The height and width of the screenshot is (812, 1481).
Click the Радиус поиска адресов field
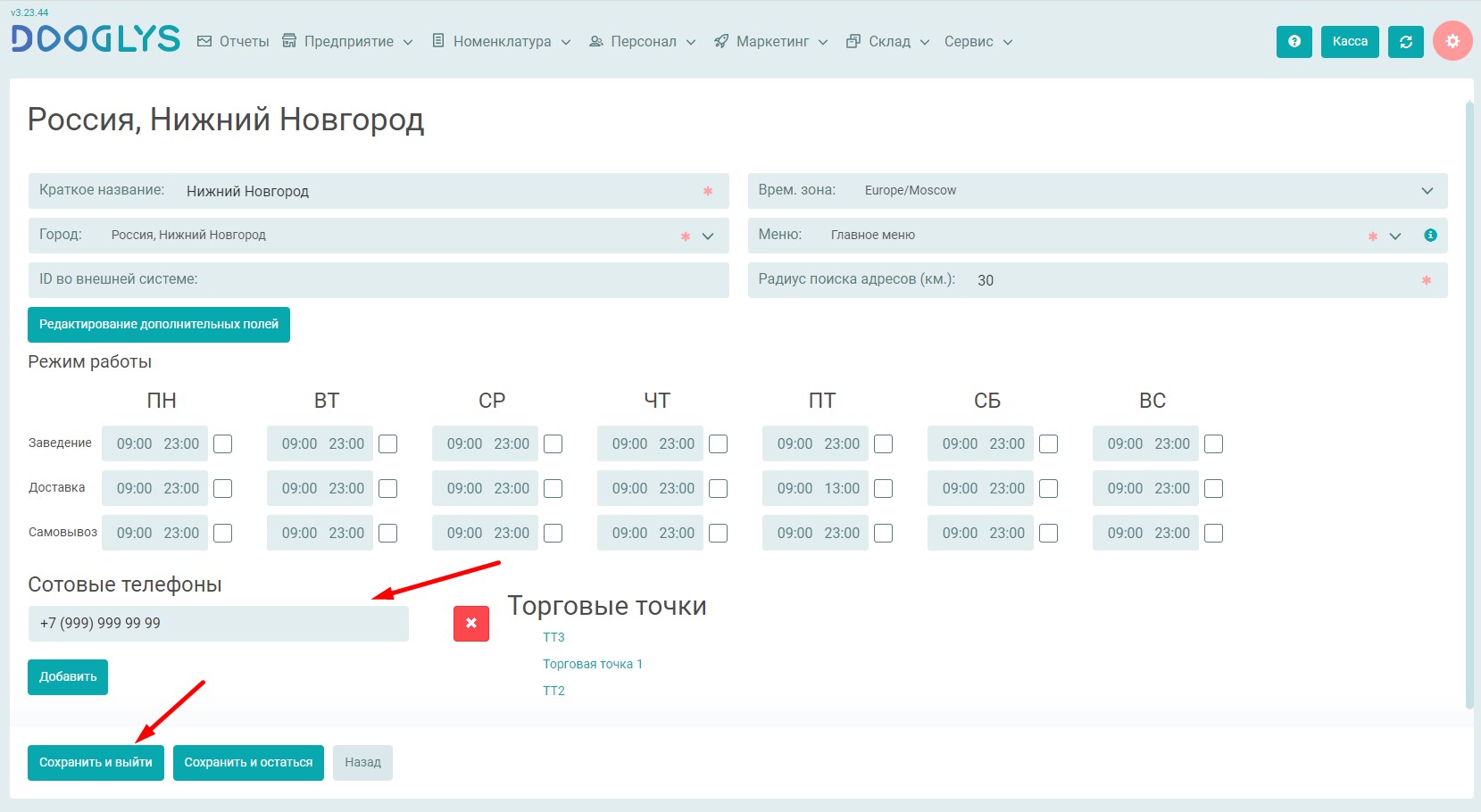[1098, 280]
